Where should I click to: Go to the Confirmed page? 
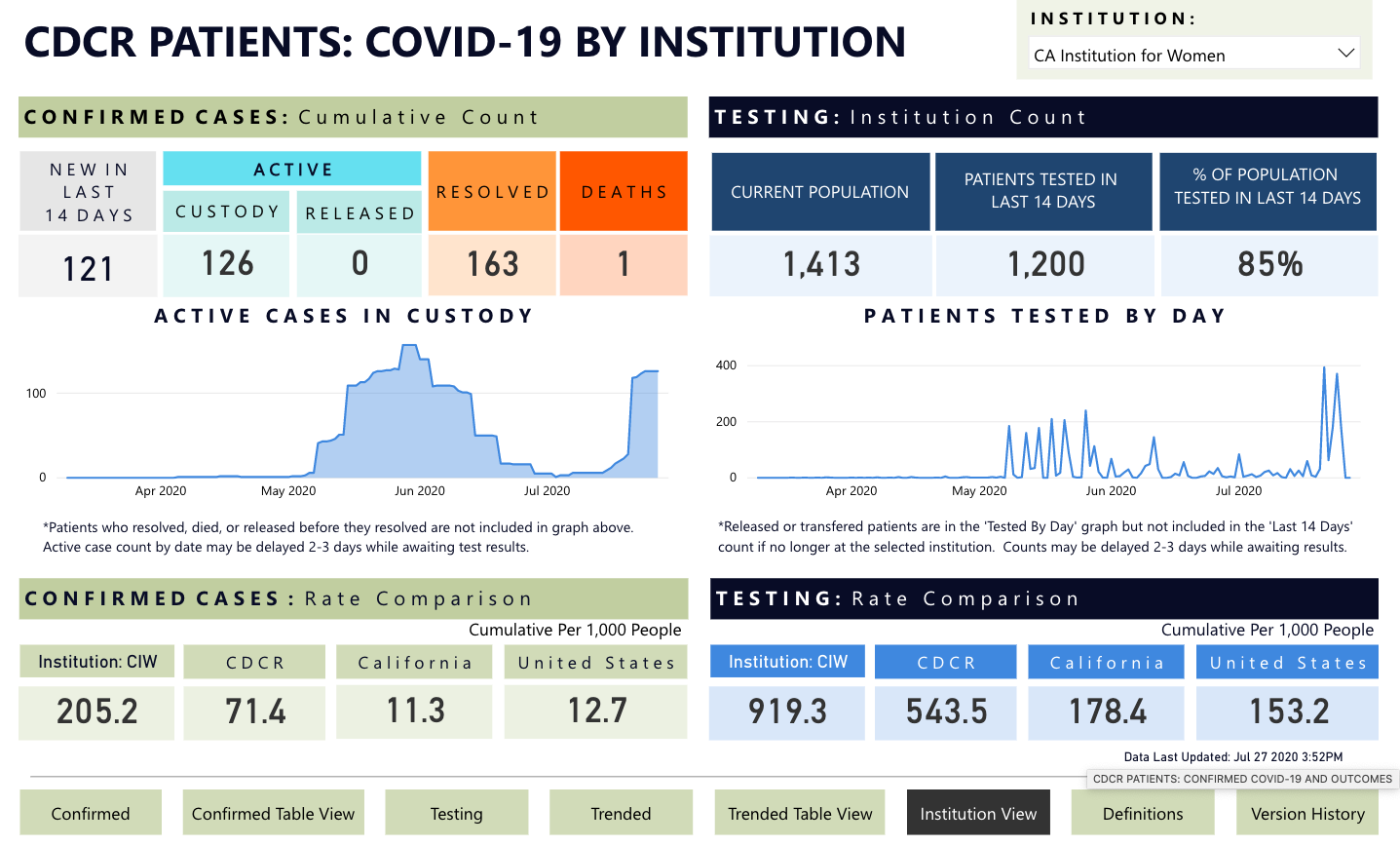(91, 813)
